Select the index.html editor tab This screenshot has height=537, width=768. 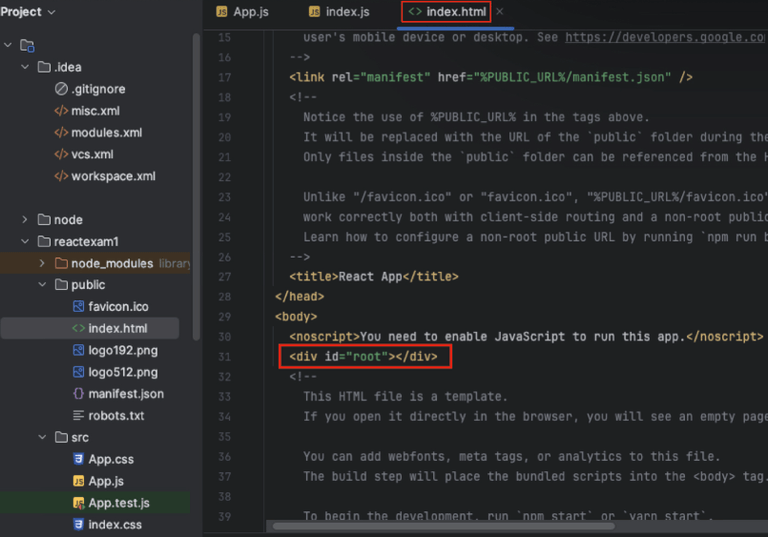(447, 12)
